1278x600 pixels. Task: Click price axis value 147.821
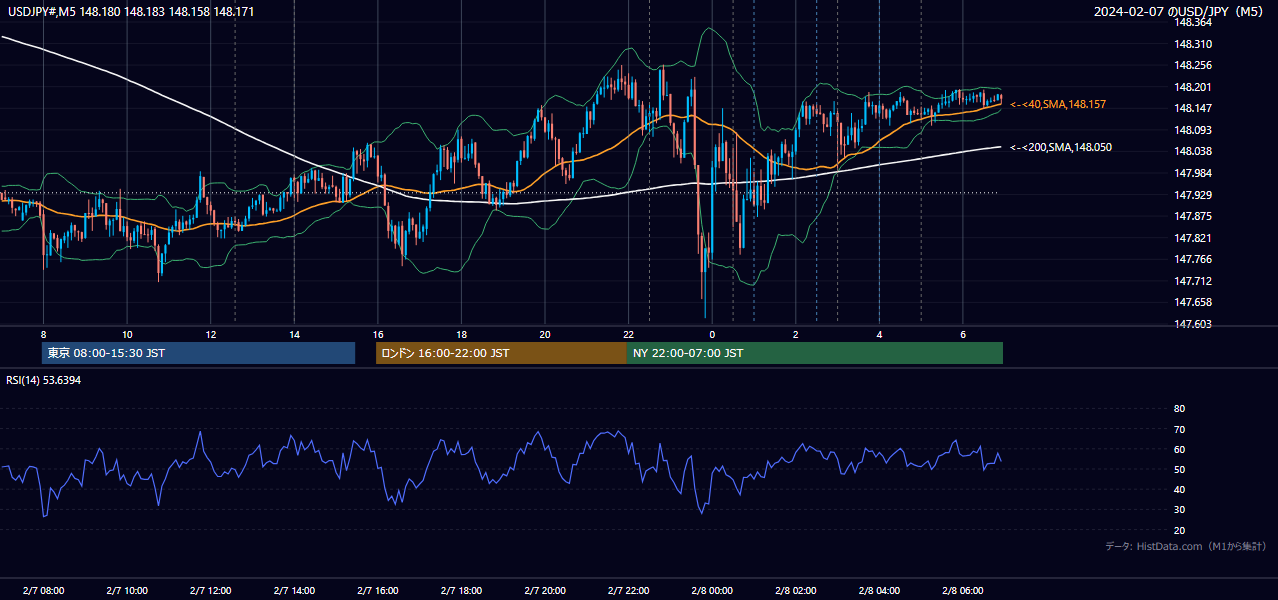coord(1192,238)
